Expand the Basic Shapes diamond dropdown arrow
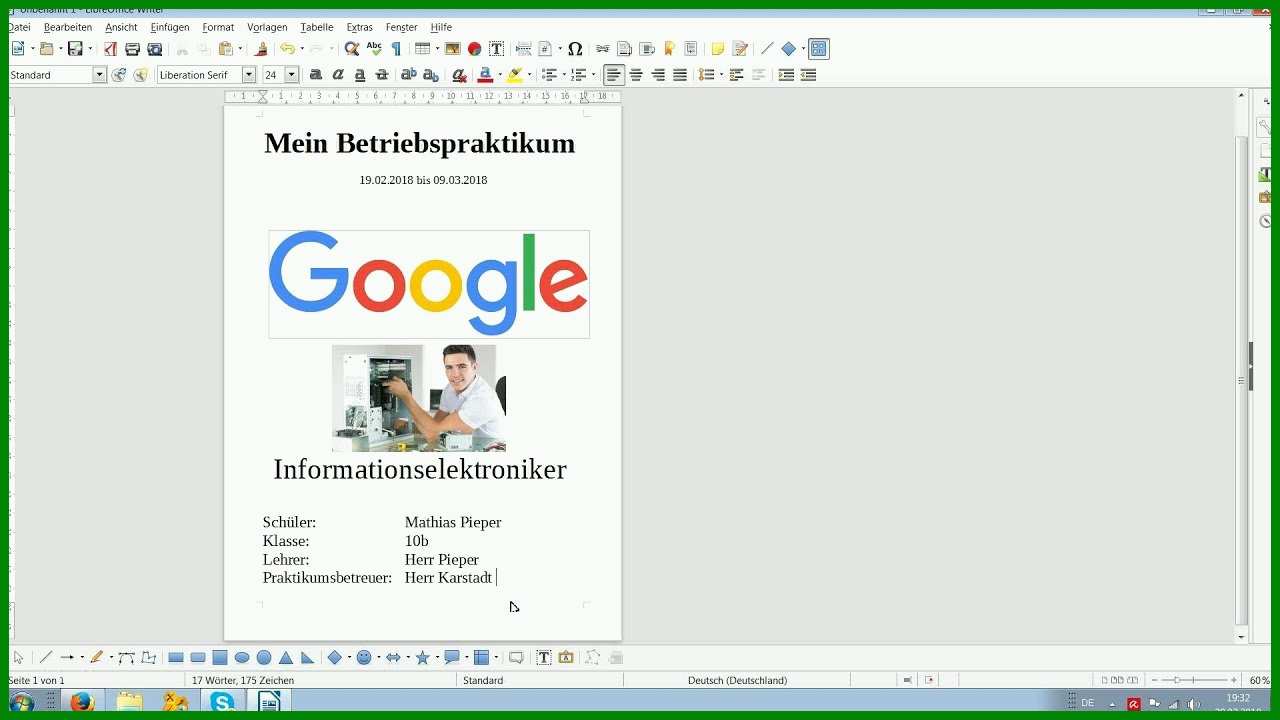Image resolution: width=1280 pixels, height=720 pixels. (x=349, y=658)
